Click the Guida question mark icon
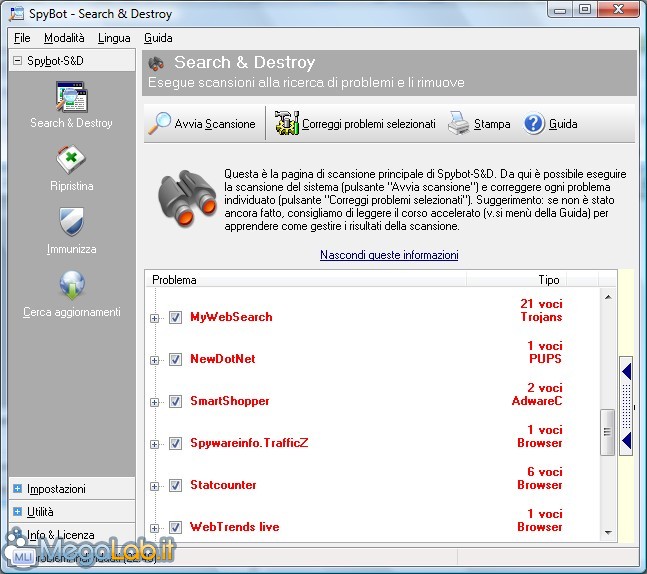This screenshot has width=647, height=574. 534,123
